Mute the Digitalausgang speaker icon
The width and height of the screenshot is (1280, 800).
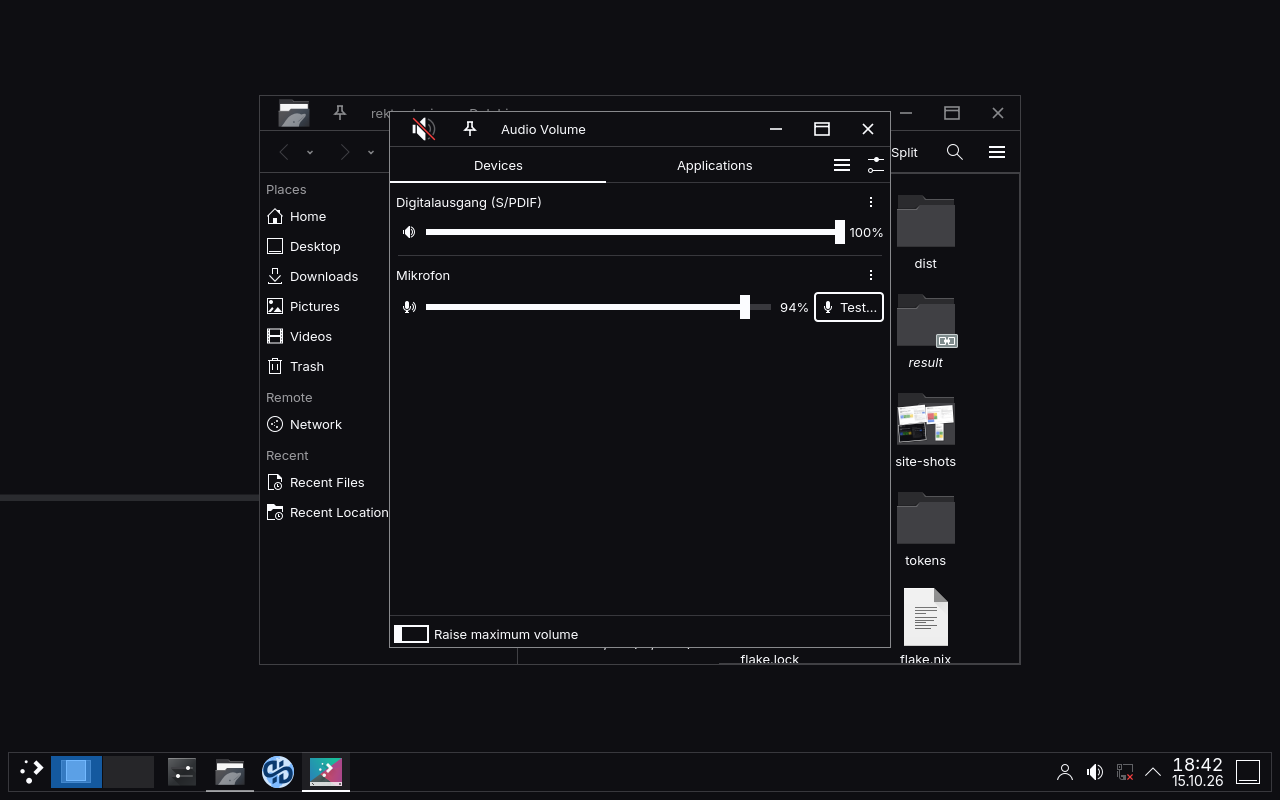click(409, 232)
